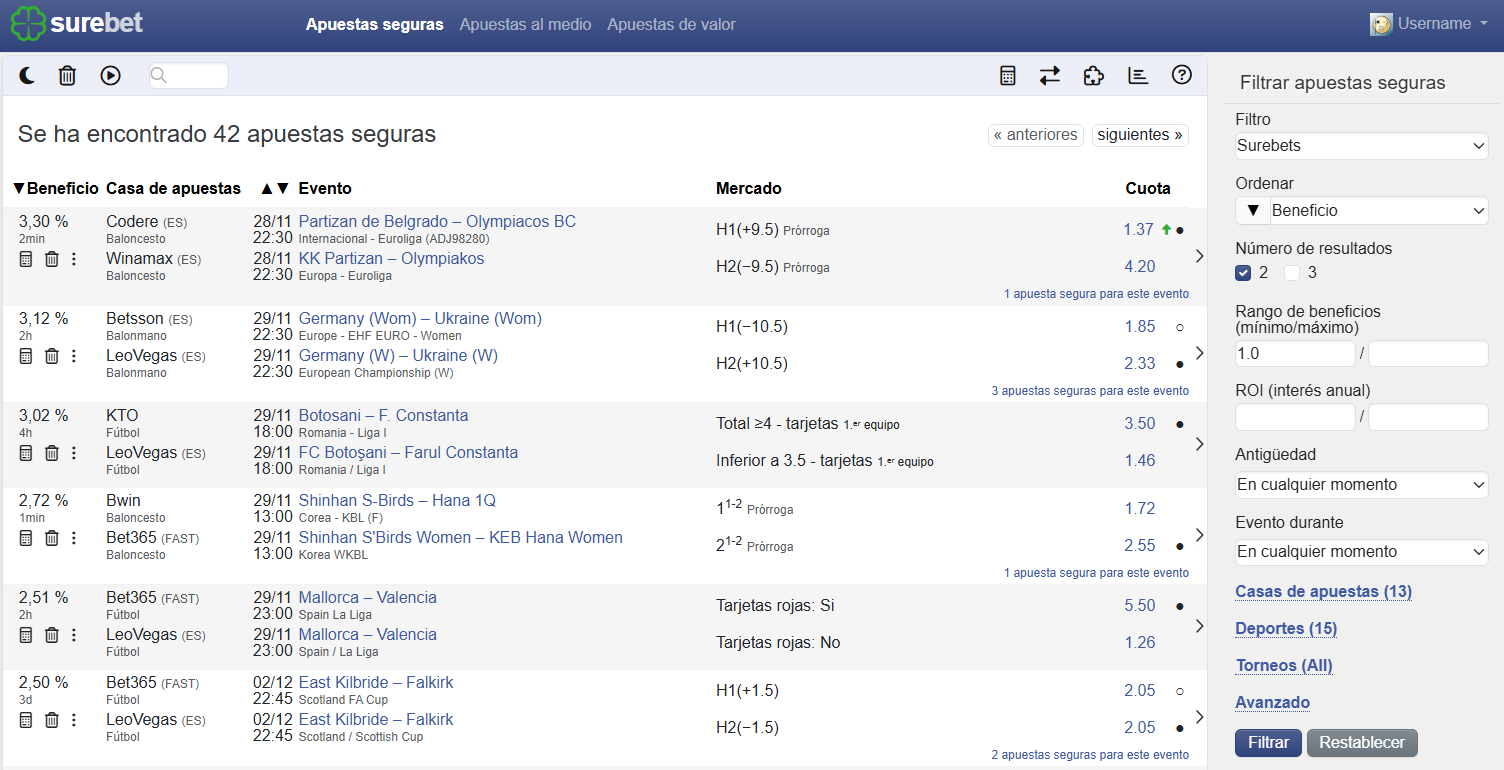
Task: Open the Ordenar Beneficio dropdown
Action: click(x=1379, y=211)
